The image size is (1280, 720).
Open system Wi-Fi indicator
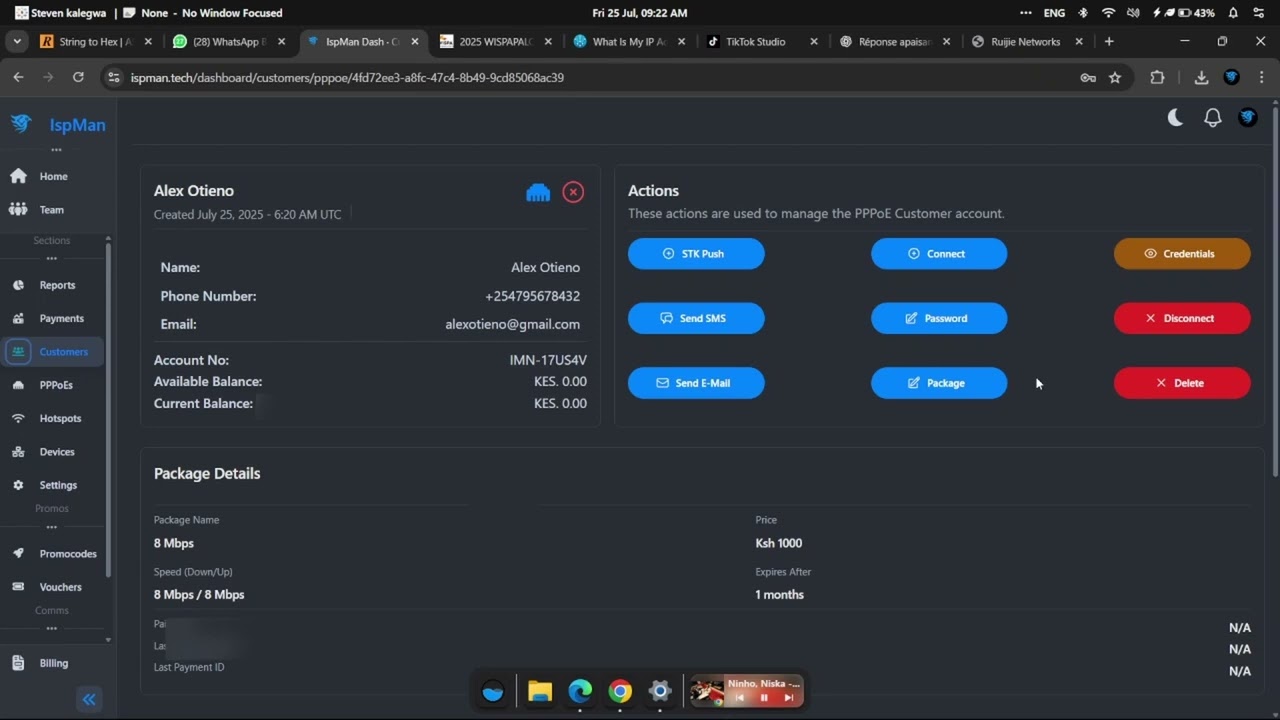[1108, 13]
